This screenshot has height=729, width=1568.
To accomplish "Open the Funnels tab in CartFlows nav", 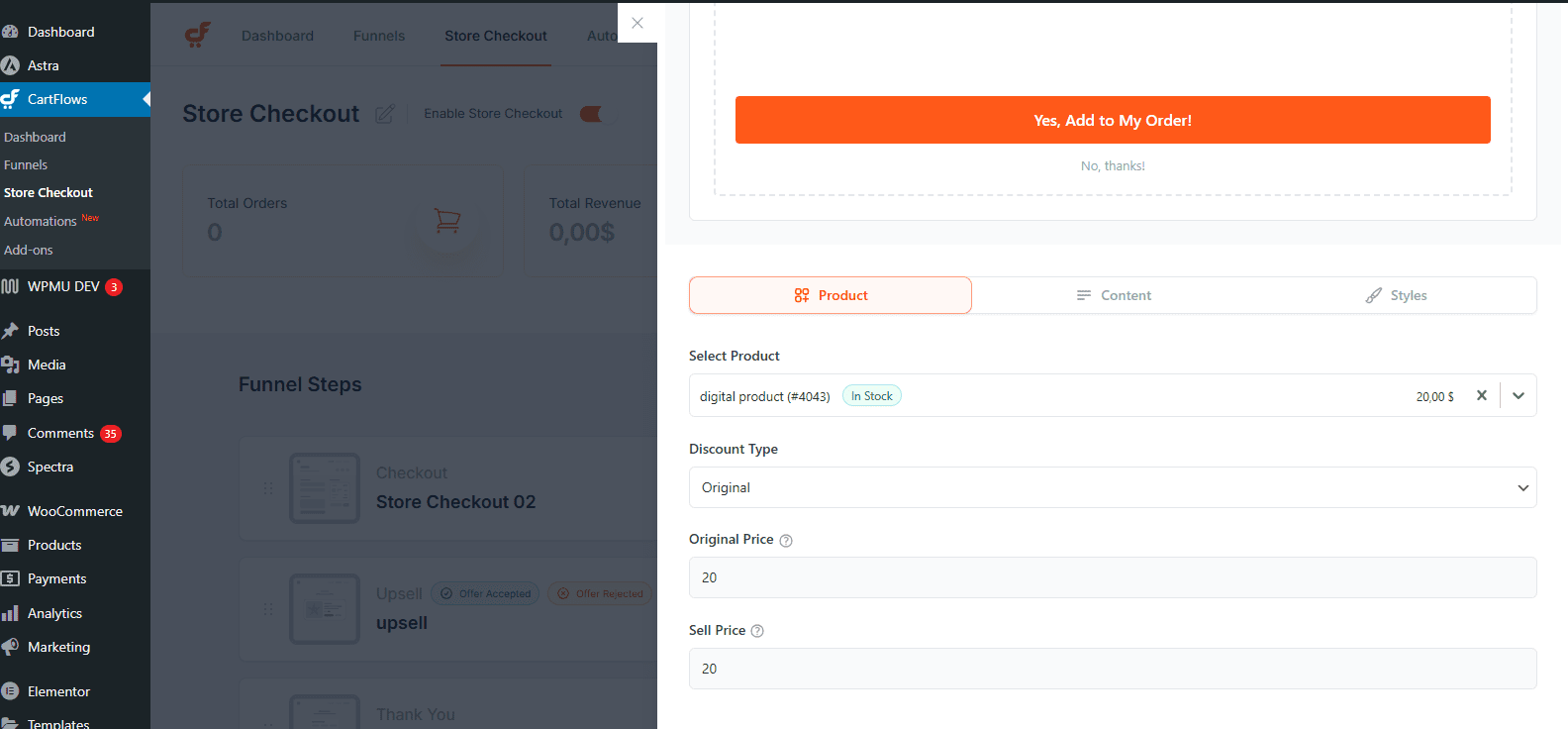I will tap(379, 36).
